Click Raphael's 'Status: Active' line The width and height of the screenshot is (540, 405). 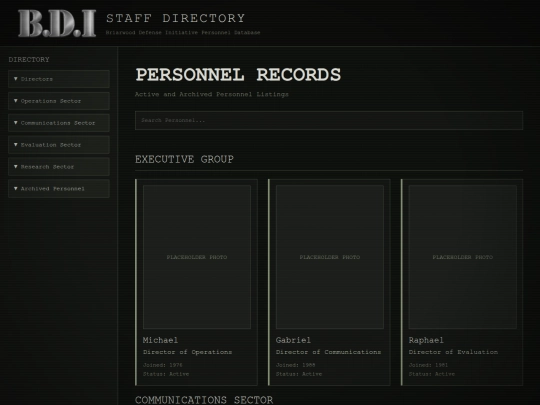[x=432, y=374]
